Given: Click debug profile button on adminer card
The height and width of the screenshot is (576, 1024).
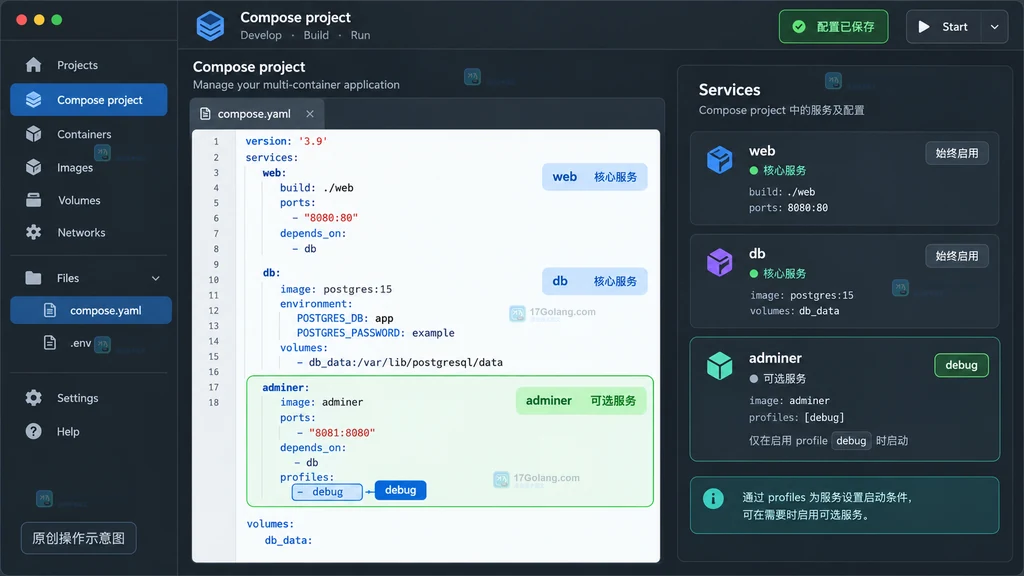Looking at the screenshot, I should (x=961, y=365).
